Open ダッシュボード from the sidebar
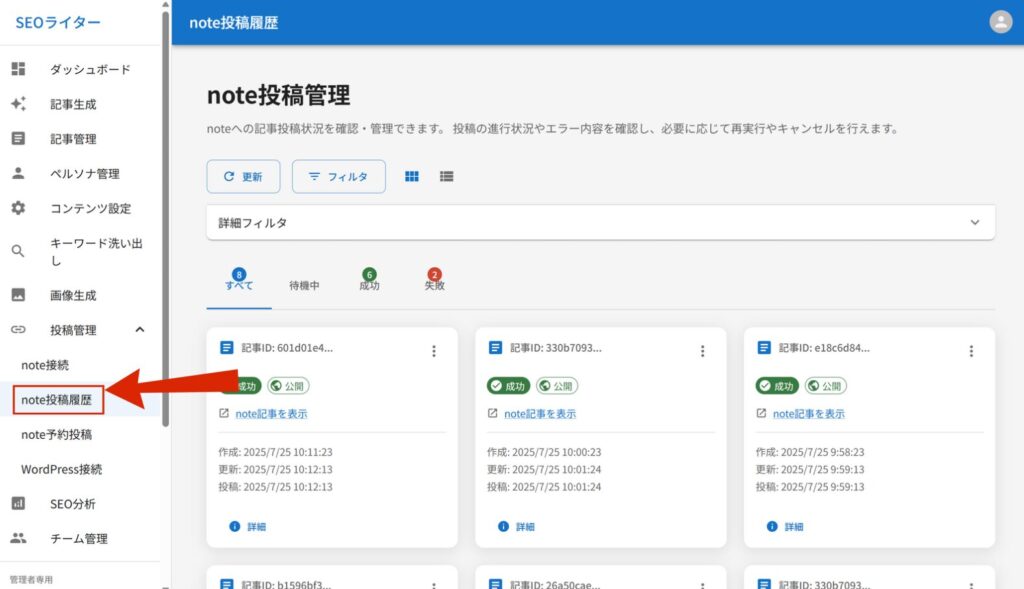The height and width of the screenshot is (589, 1024). tap(90, 69)
